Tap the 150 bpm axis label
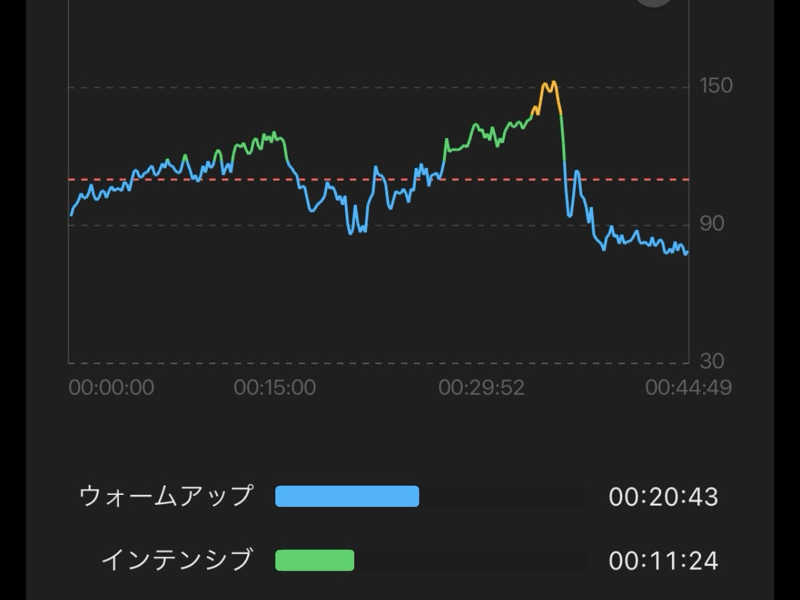 pos(716,86)
